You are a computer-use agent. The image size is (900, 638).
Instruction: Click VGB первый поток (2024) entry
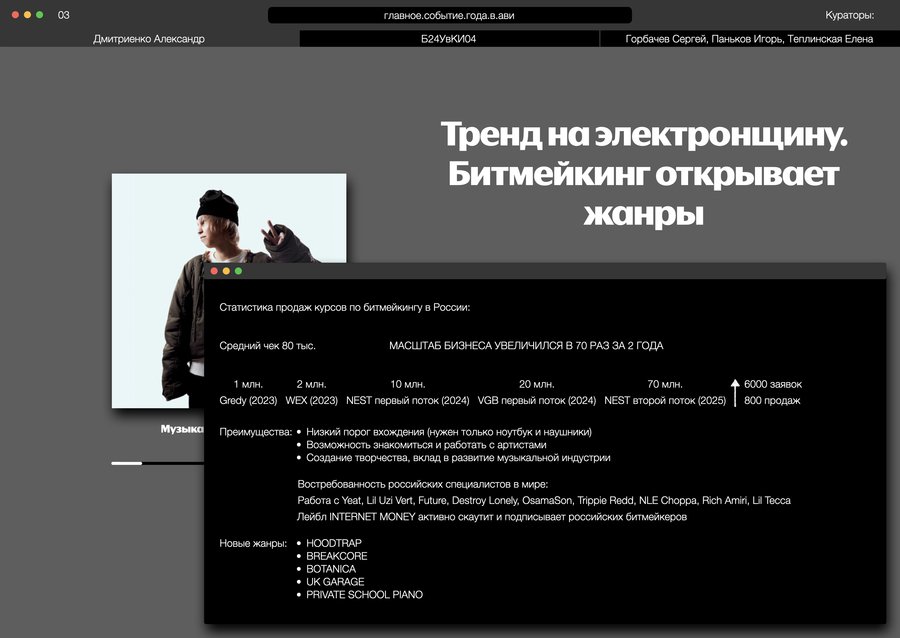[537, 400]
